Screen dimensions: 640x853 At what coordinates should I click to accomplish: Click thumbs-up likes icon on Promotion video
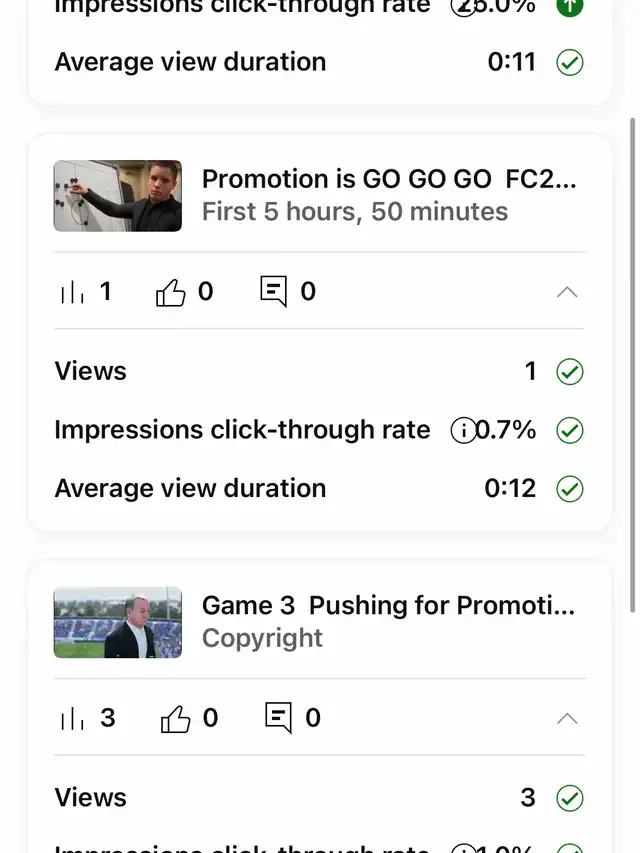[171, 292]
